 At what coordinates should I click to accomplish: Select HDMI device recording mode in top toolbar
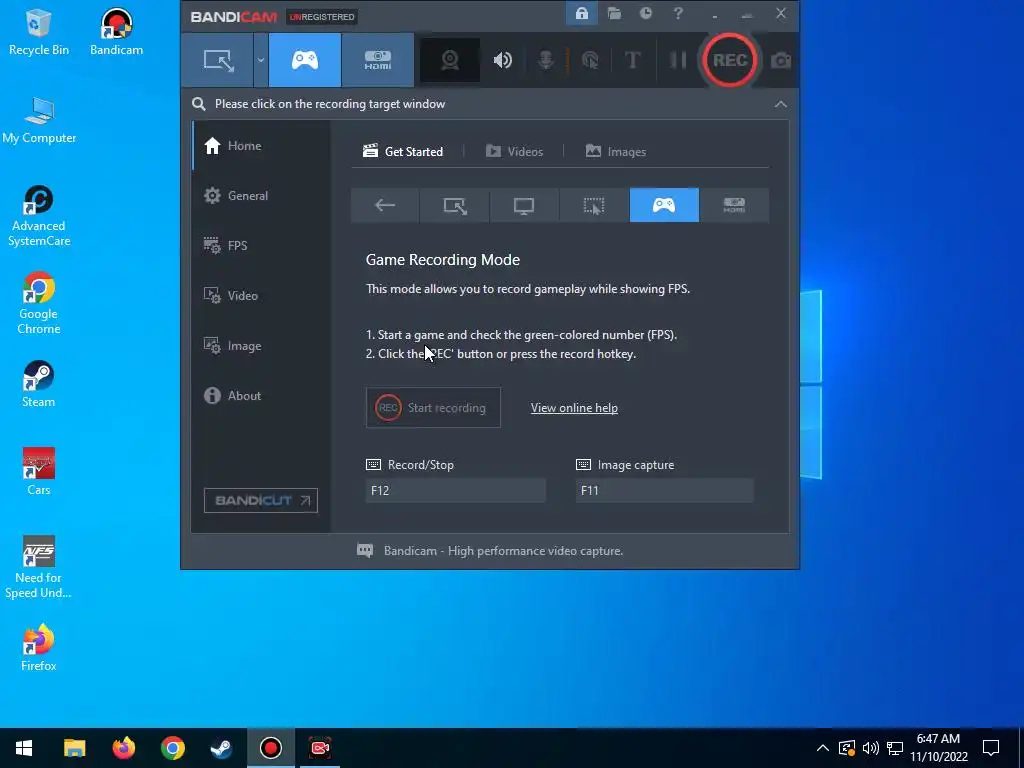(x=377, y=60)
